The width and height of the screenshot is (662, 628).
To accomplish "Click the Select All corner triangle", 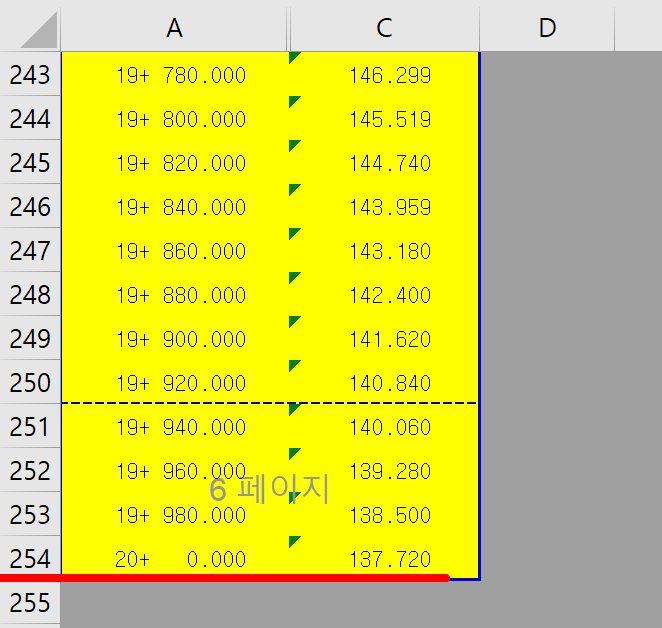I will [x=39, y=30].
